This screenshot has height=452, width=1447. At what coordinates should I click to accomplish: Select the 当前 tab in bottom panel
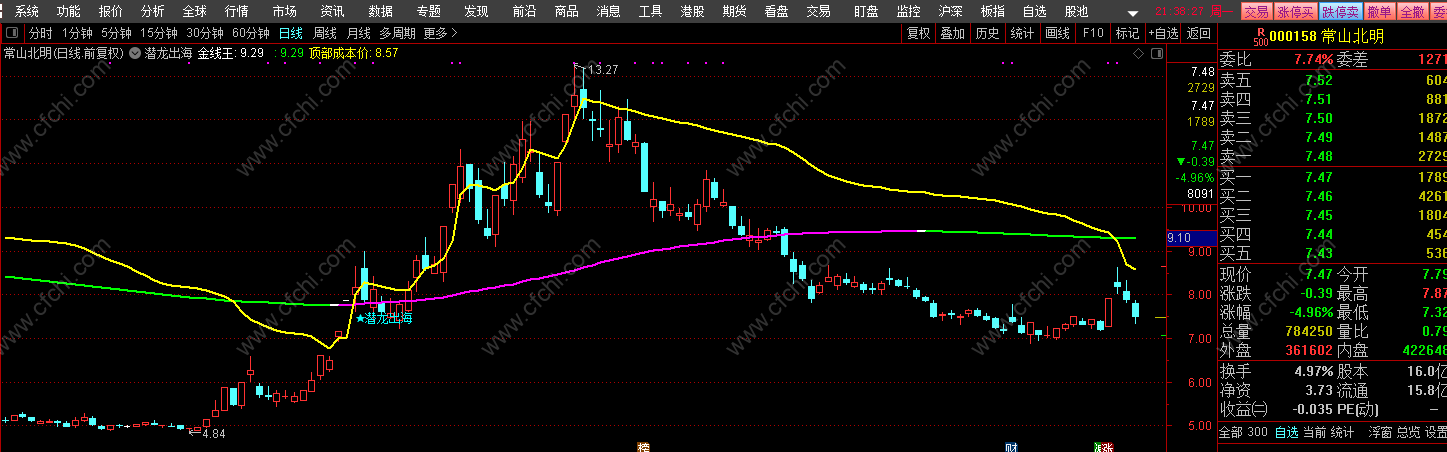pyautogui.click(x=1314, y=432)
